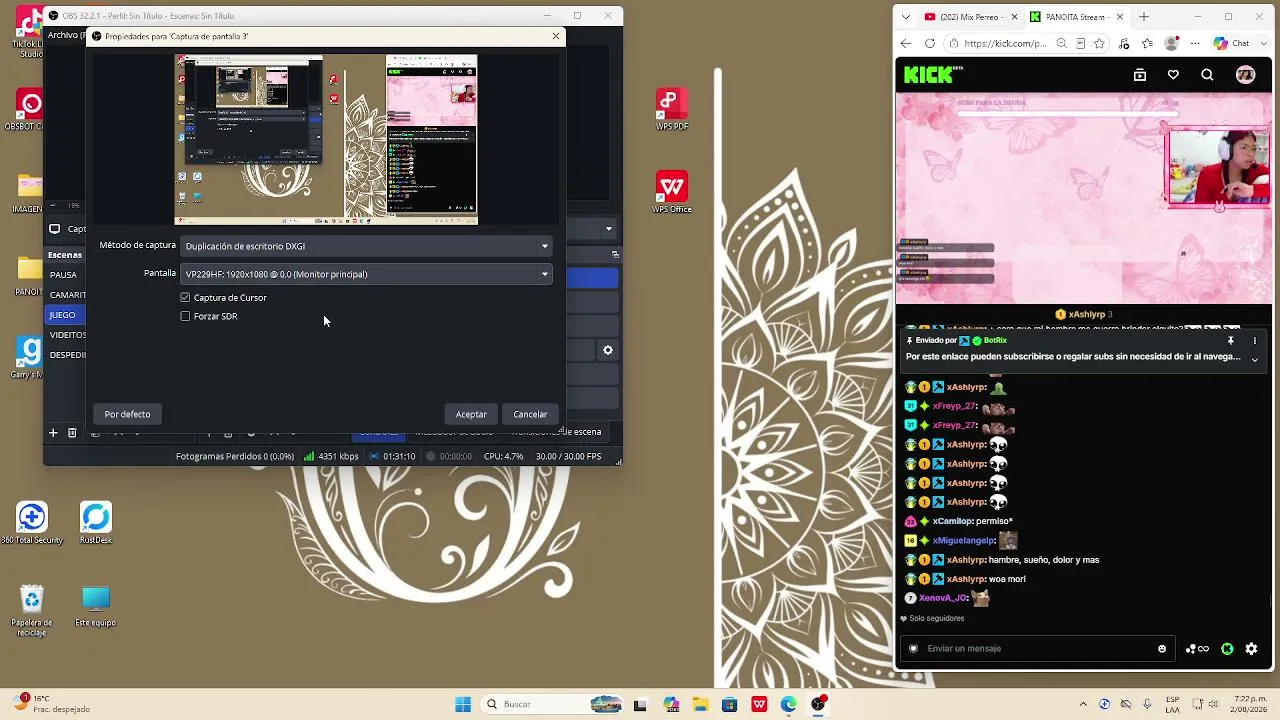Click the green Kick gift icon in chat
The height and width of the screenshot is (720, 1280).
(x=1227, y=649)
